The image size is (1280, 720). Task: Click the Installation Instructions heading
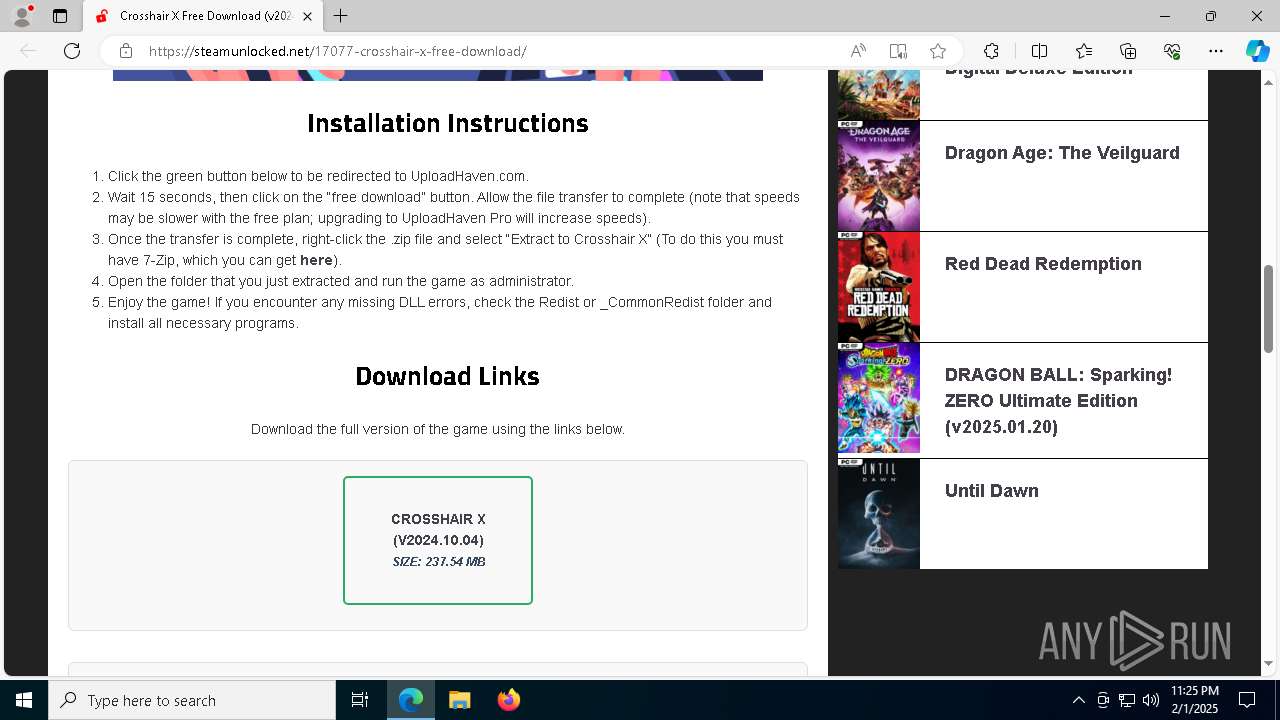click(448, 123)
